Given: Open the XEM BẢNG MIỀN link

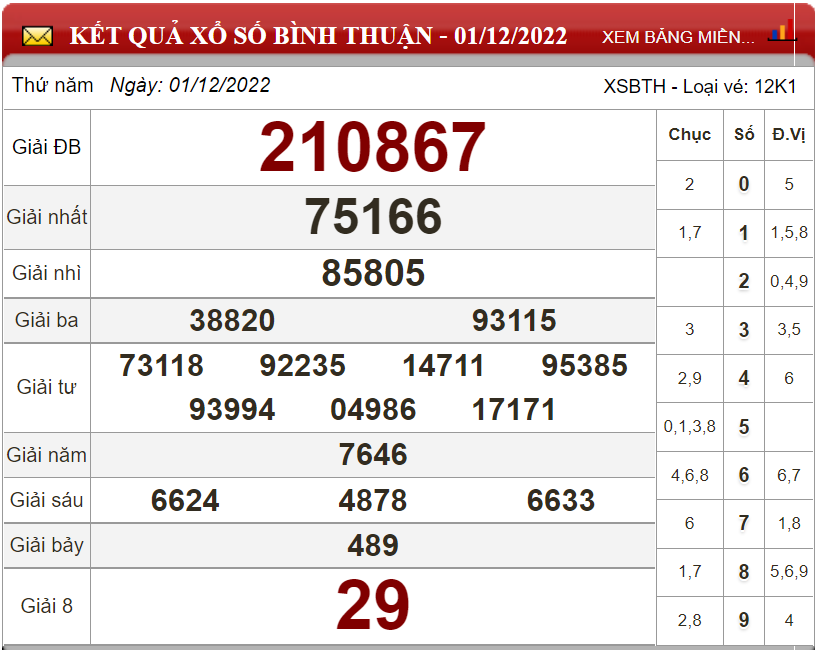Looking at the screenshot, I should point(678,37).
